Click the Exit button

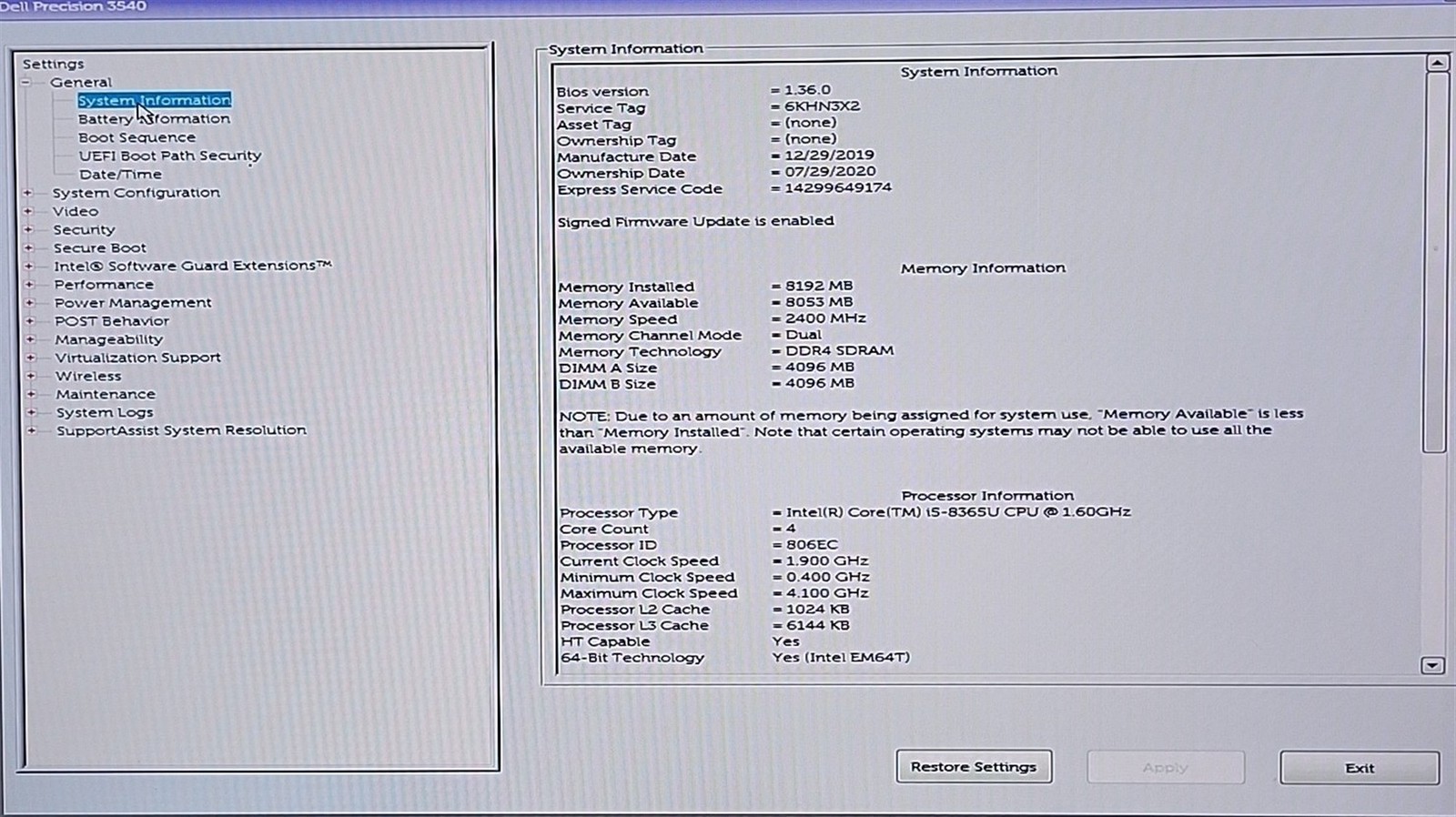[x=1360, y=768]
